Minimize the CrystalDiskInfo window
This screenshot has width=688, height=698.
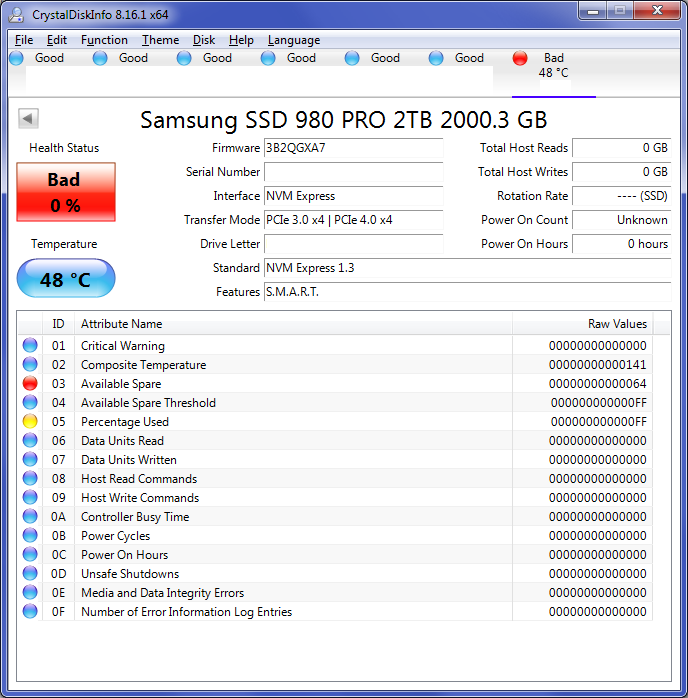[593, 11]
